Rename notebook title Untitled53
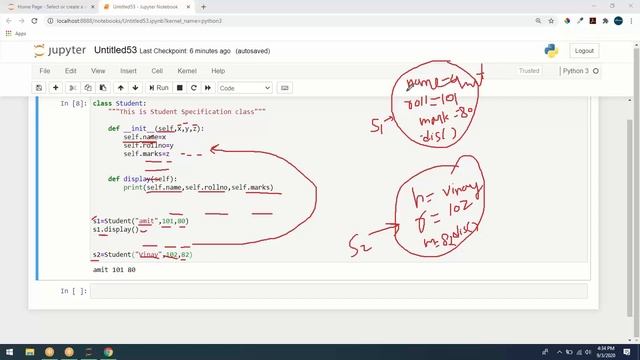 115,50
